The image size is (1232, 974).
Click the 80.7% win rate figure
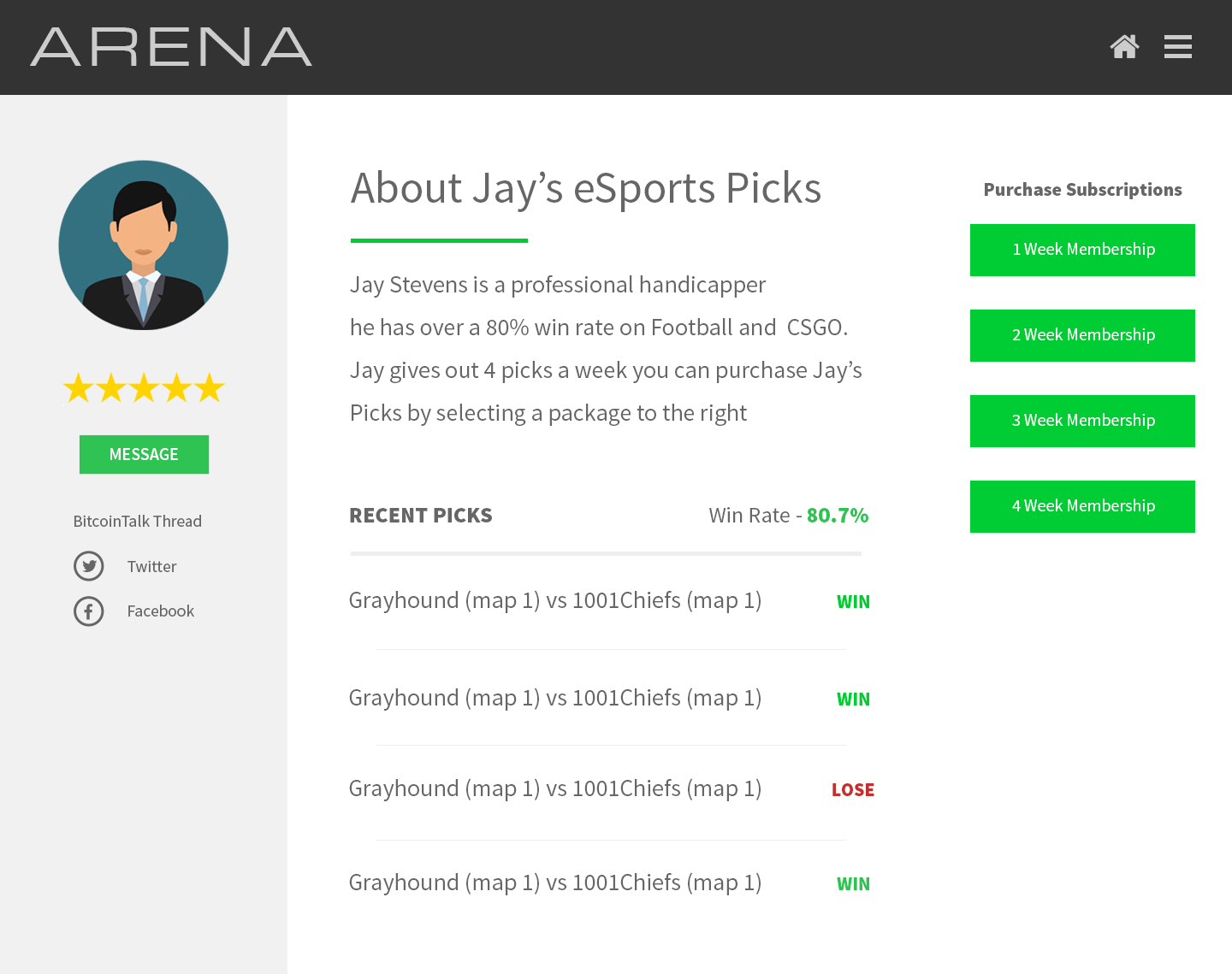coord(838,516)
